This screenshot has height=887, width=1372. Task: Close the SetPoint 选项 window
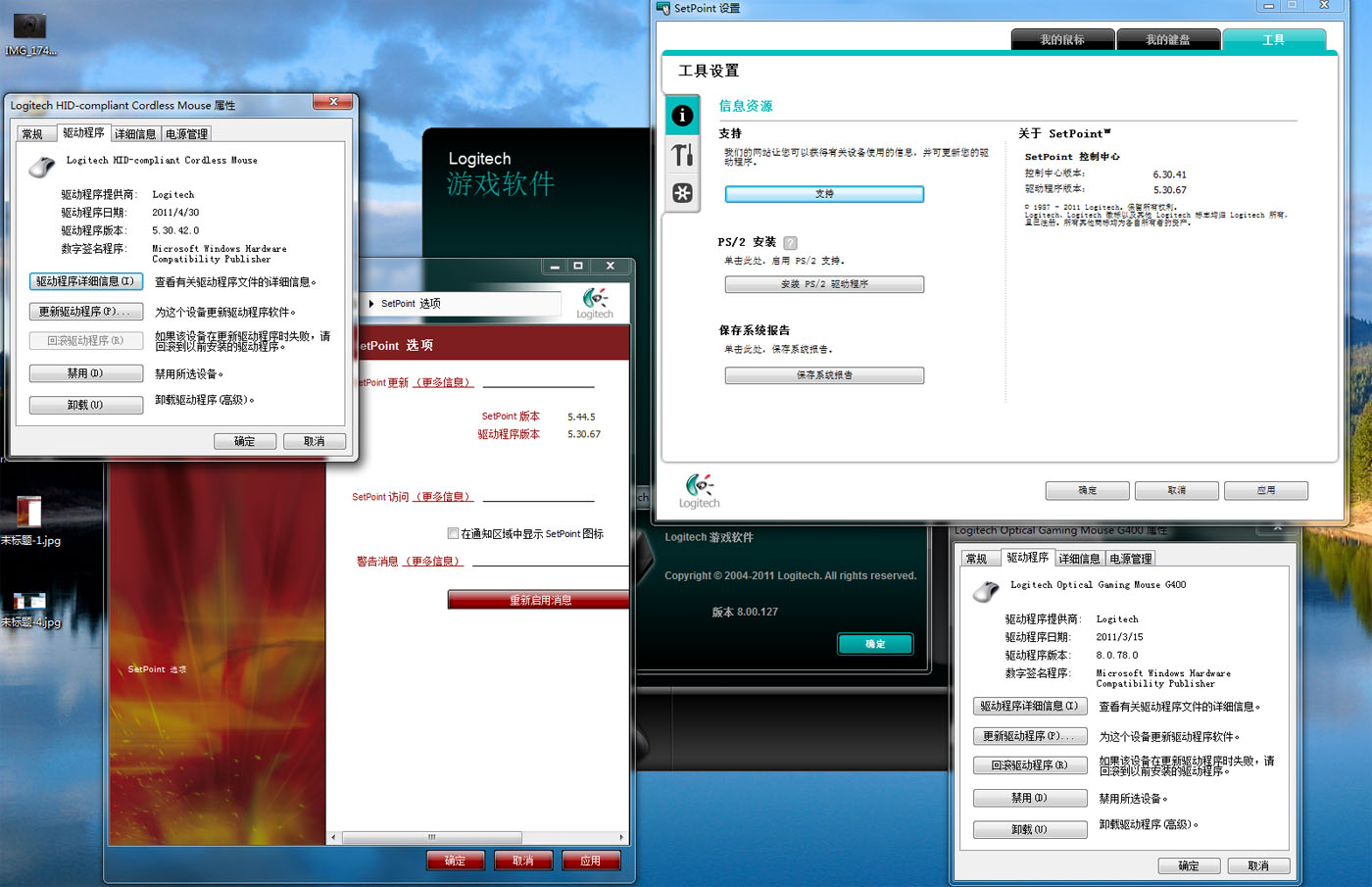coord(610,266)
